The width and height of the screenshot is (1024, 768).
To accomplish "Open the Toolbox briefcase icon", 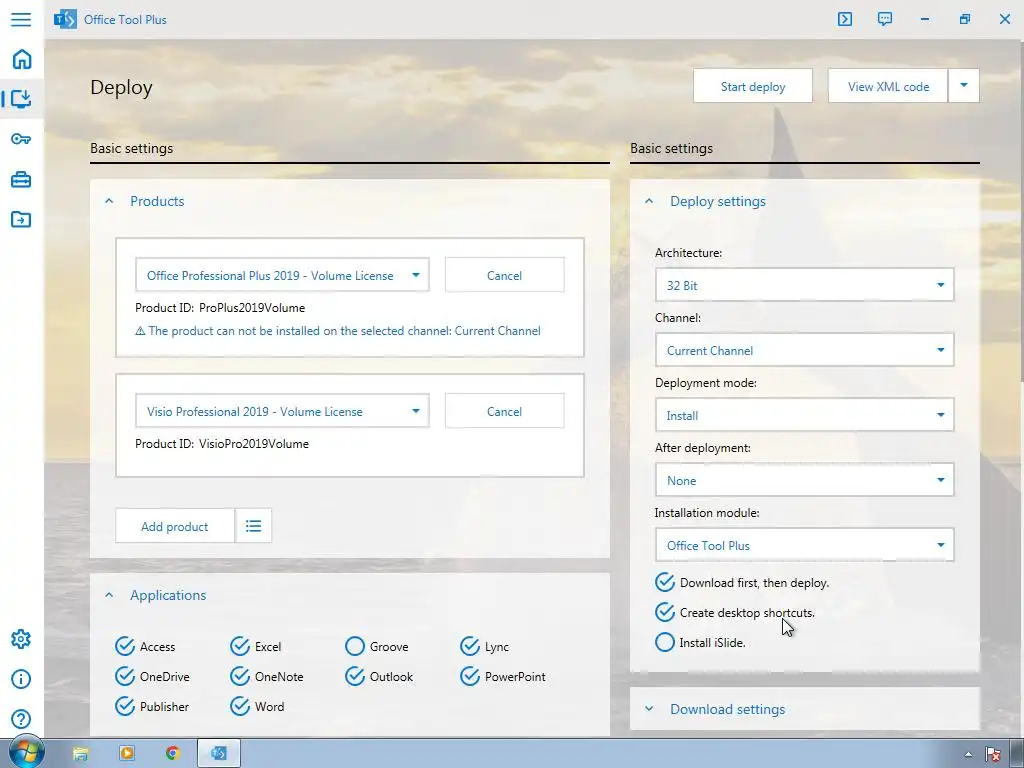I will [21, 179].
